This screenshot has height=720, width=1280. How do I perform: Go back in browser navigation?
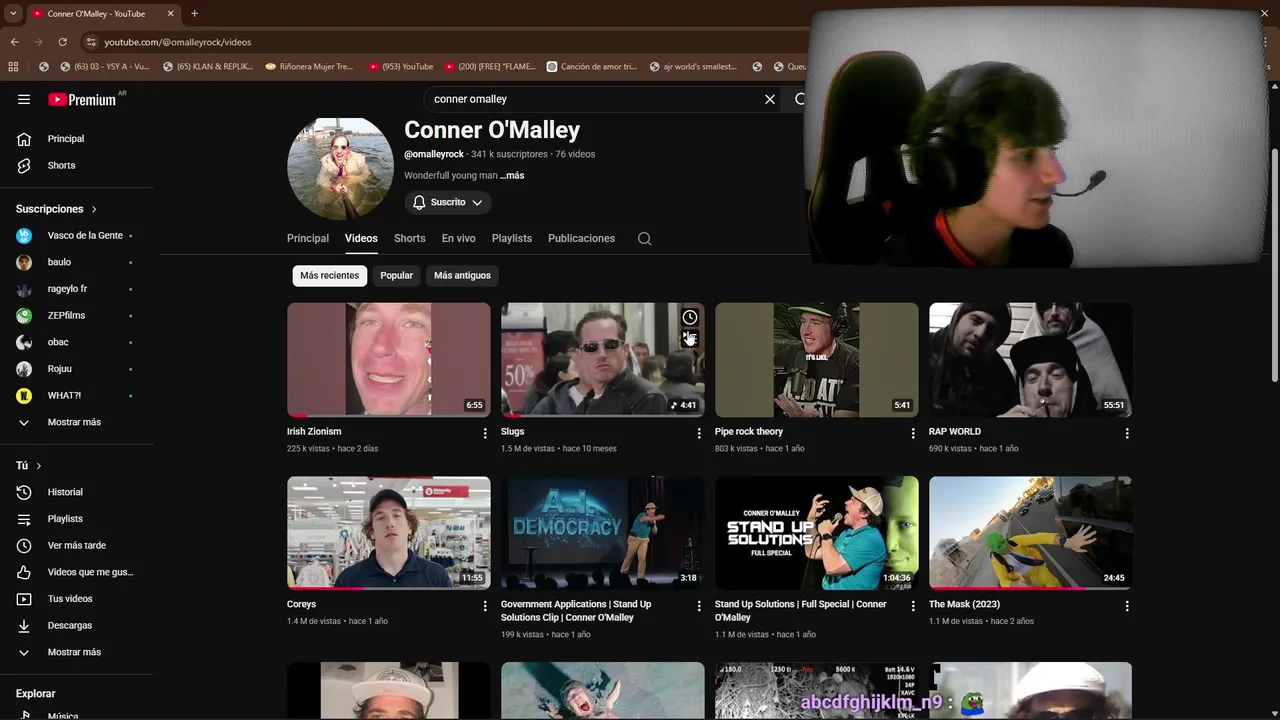pos(14,42)
